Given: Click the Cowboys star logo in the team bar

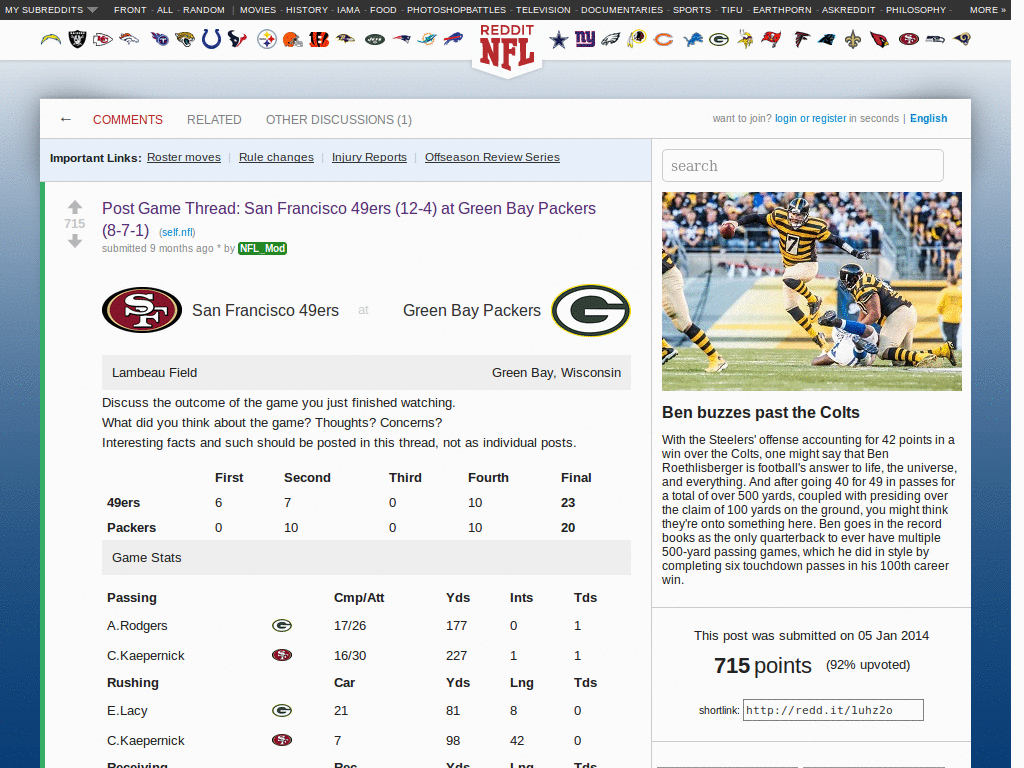Looking at the screenshot, I should point(558,40).
